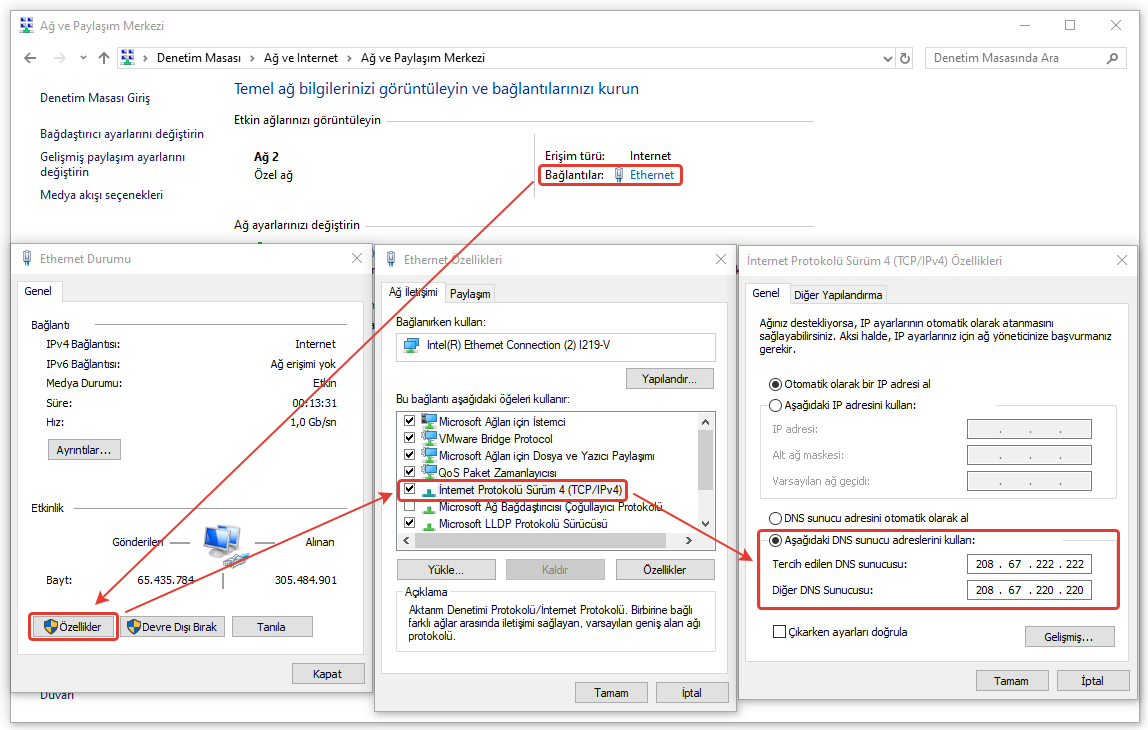Select Aşağıdaki IP adresini kullan option
Viewport: 1148px width, 730px height.
point(775,405)
